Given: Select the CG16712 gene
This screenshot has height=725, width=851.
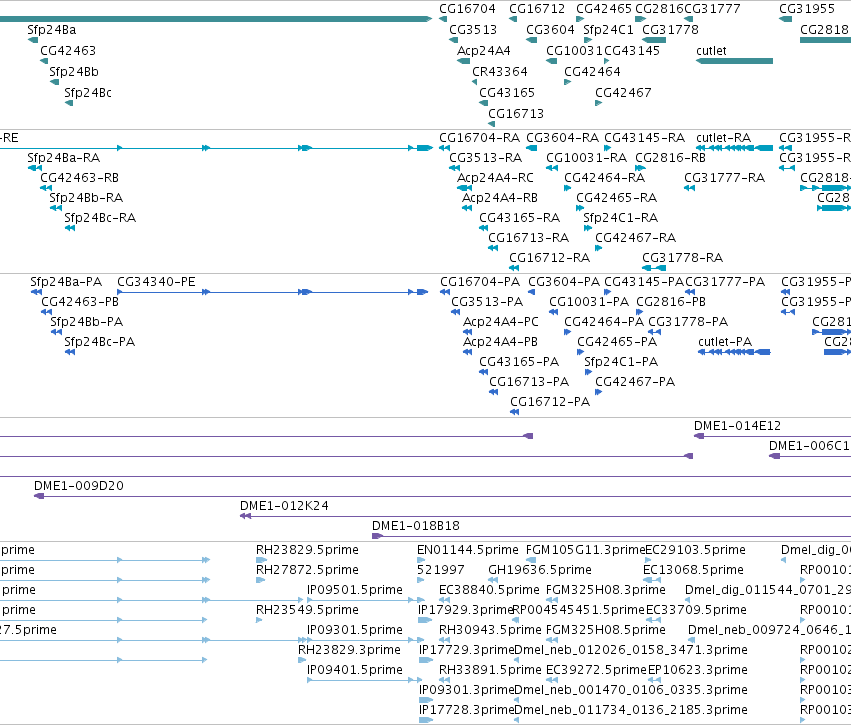Looking at the screenshot, I should pos(537,9).
